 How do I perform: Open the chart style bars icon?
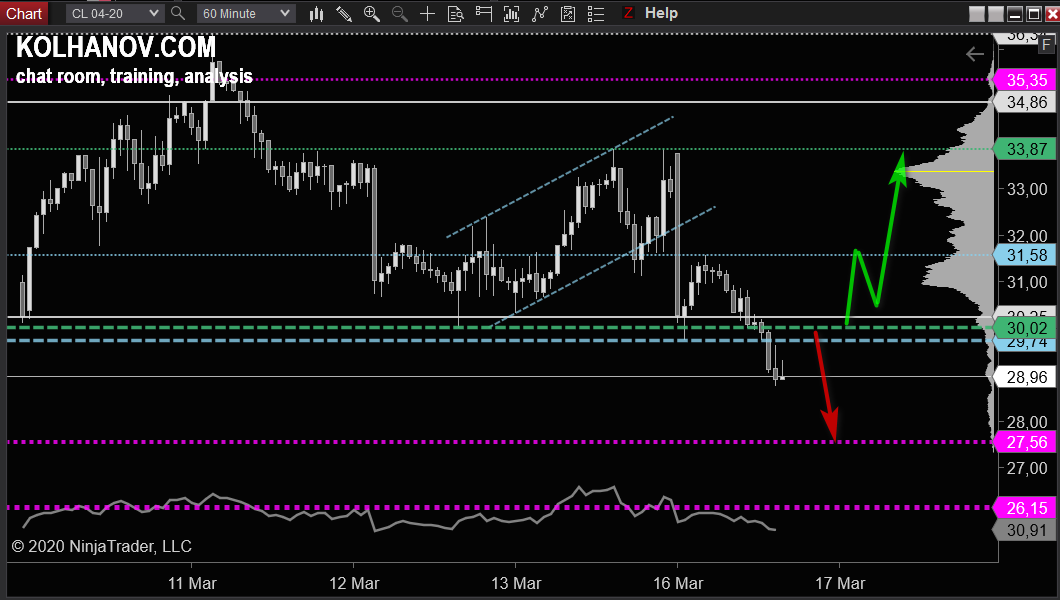[316, 13]
